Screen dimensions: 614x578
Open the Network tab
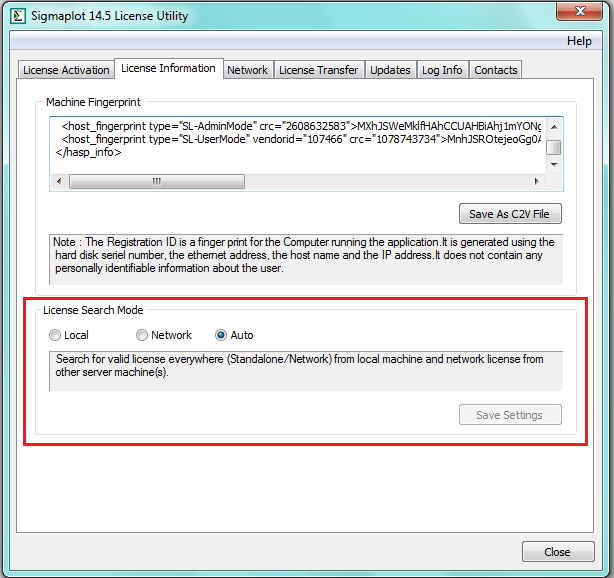pos(247,70)
